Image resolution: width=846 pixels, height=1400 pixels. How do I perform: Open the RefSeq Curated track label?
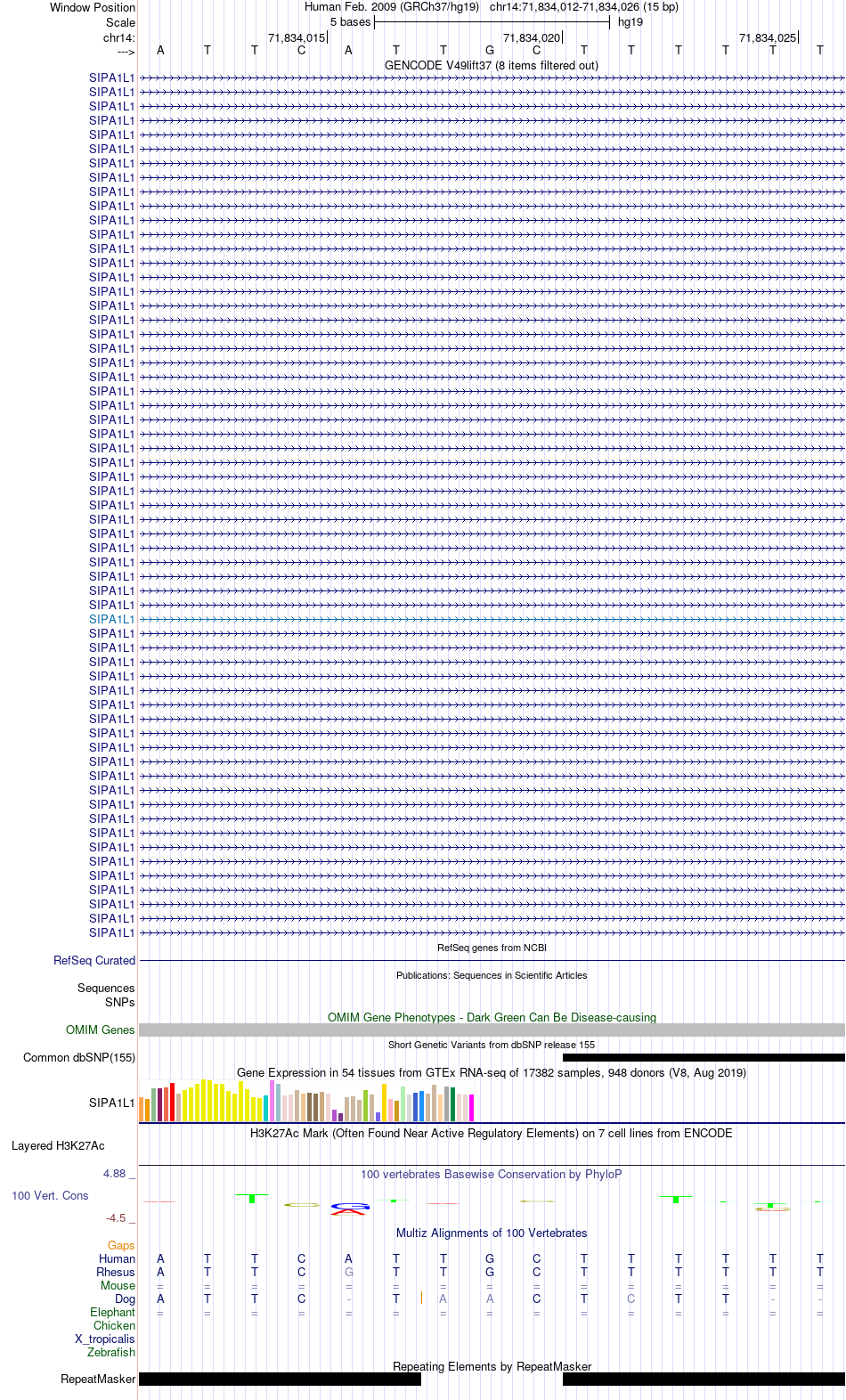click(x=94, y=960)
